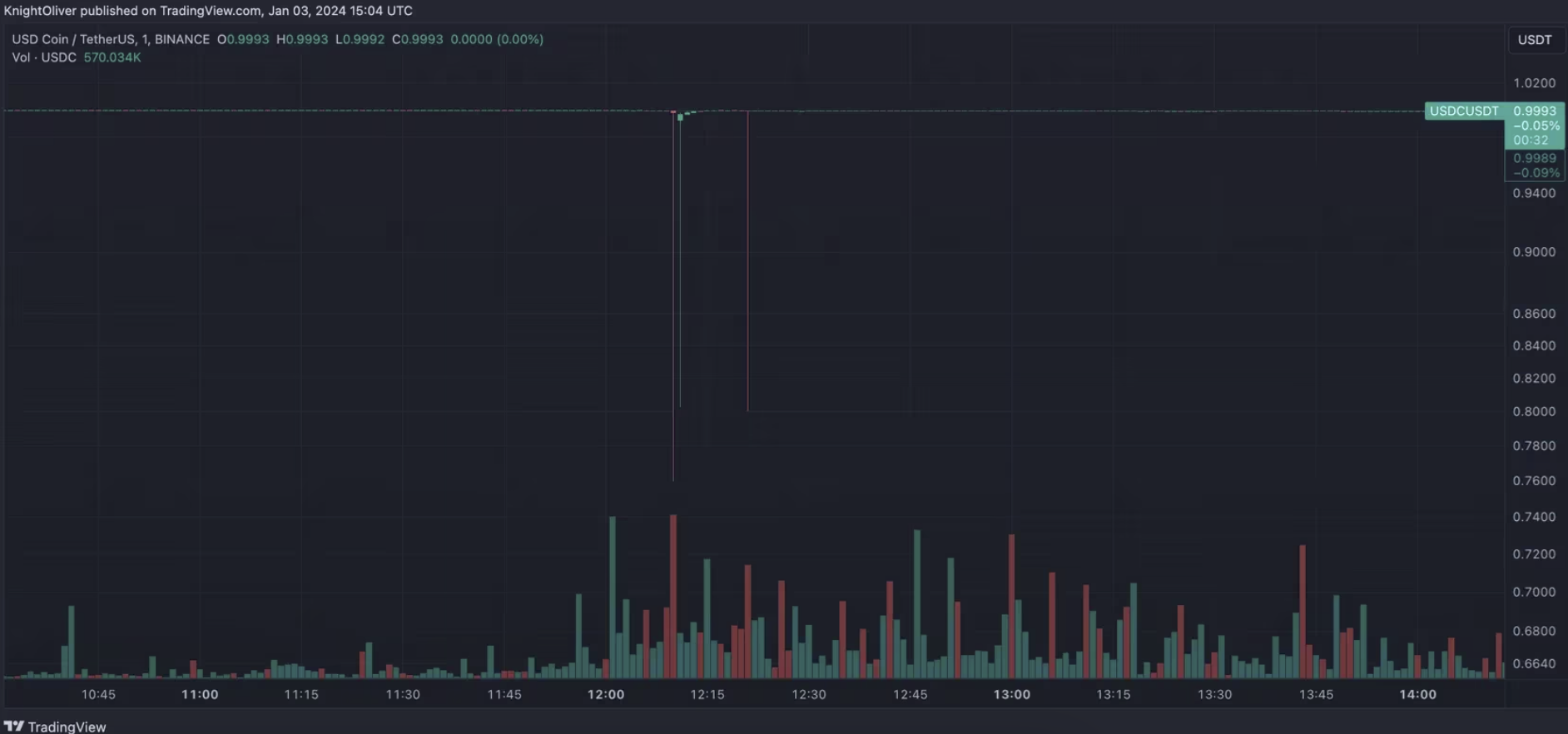Click the 0.7400 price axis label
Viewport: 1568px width, 734px height.
pyautogui.click(x=1534, y=517)
